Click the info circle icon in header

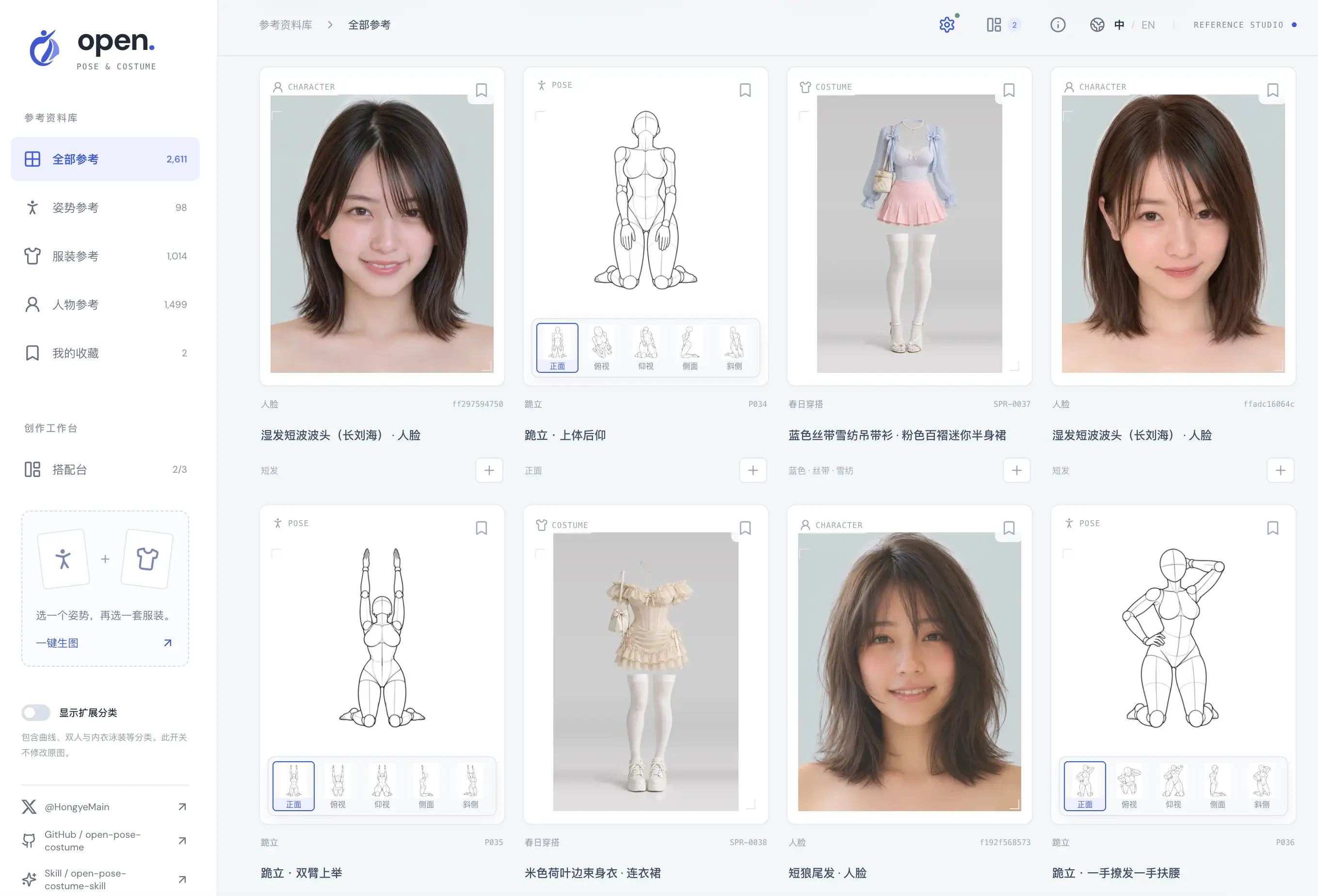click(x=1058, y=25)
